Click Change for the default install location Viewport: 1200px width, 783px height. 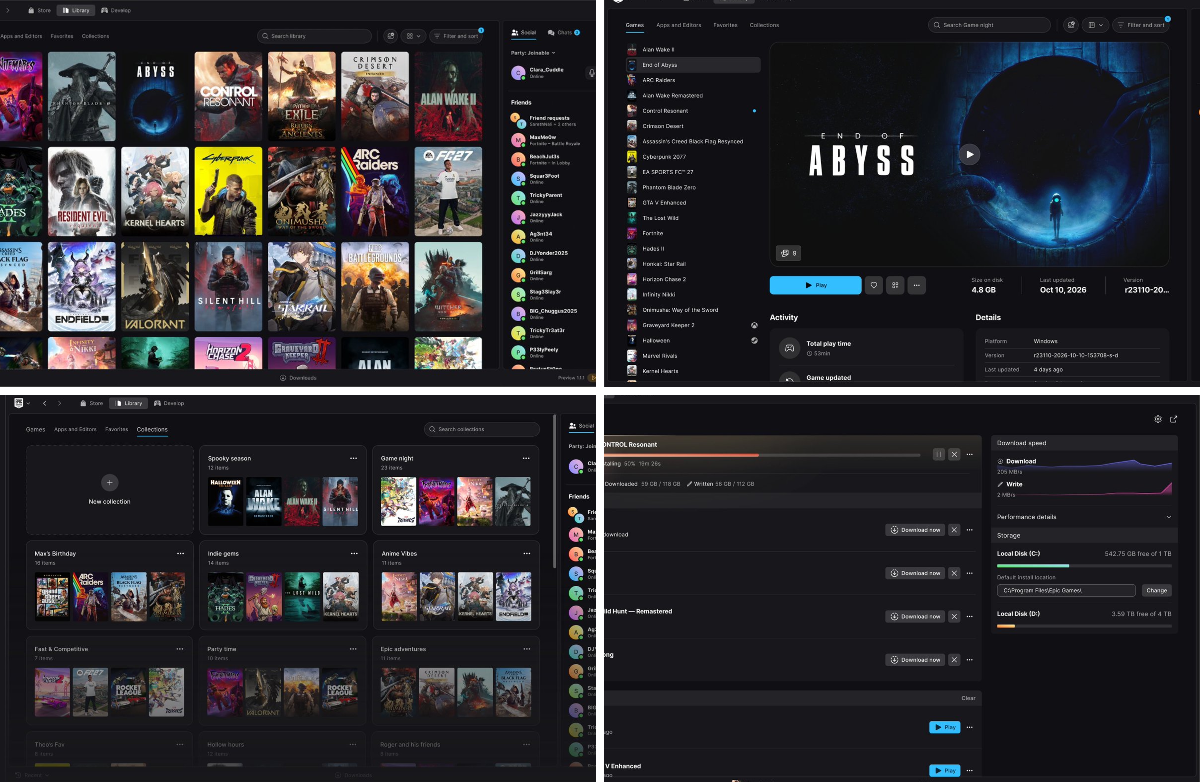click(x=1157, y=591)
